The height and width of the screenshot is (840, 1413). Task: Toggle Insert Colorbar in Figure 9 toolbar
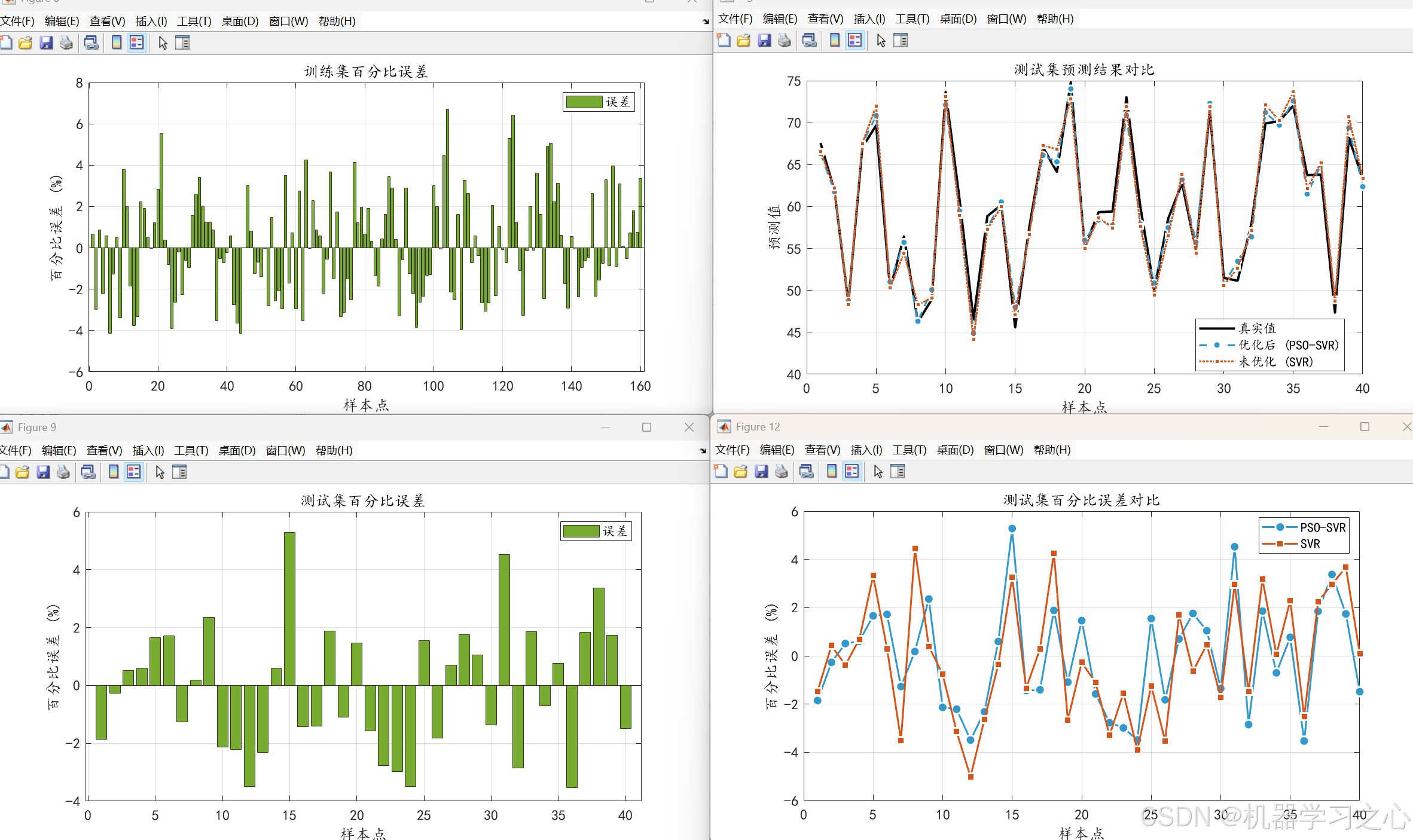[114, 472]
